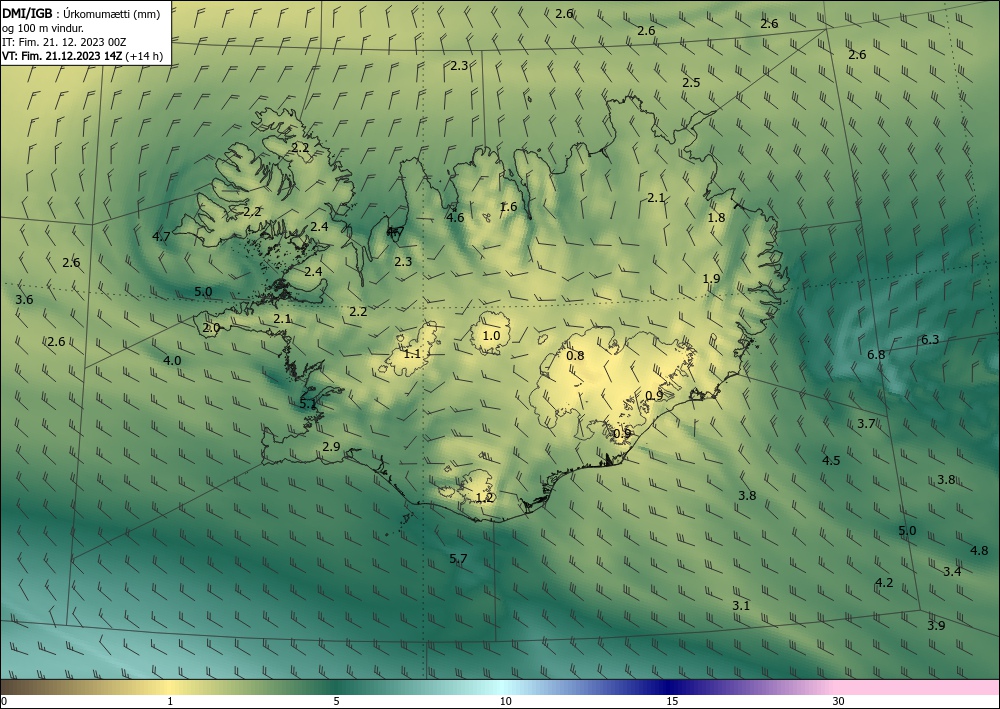Click the 1.0 value on Hofsjökull glacier
This screenshot has height=709, width=1000.
pos(491,335)
